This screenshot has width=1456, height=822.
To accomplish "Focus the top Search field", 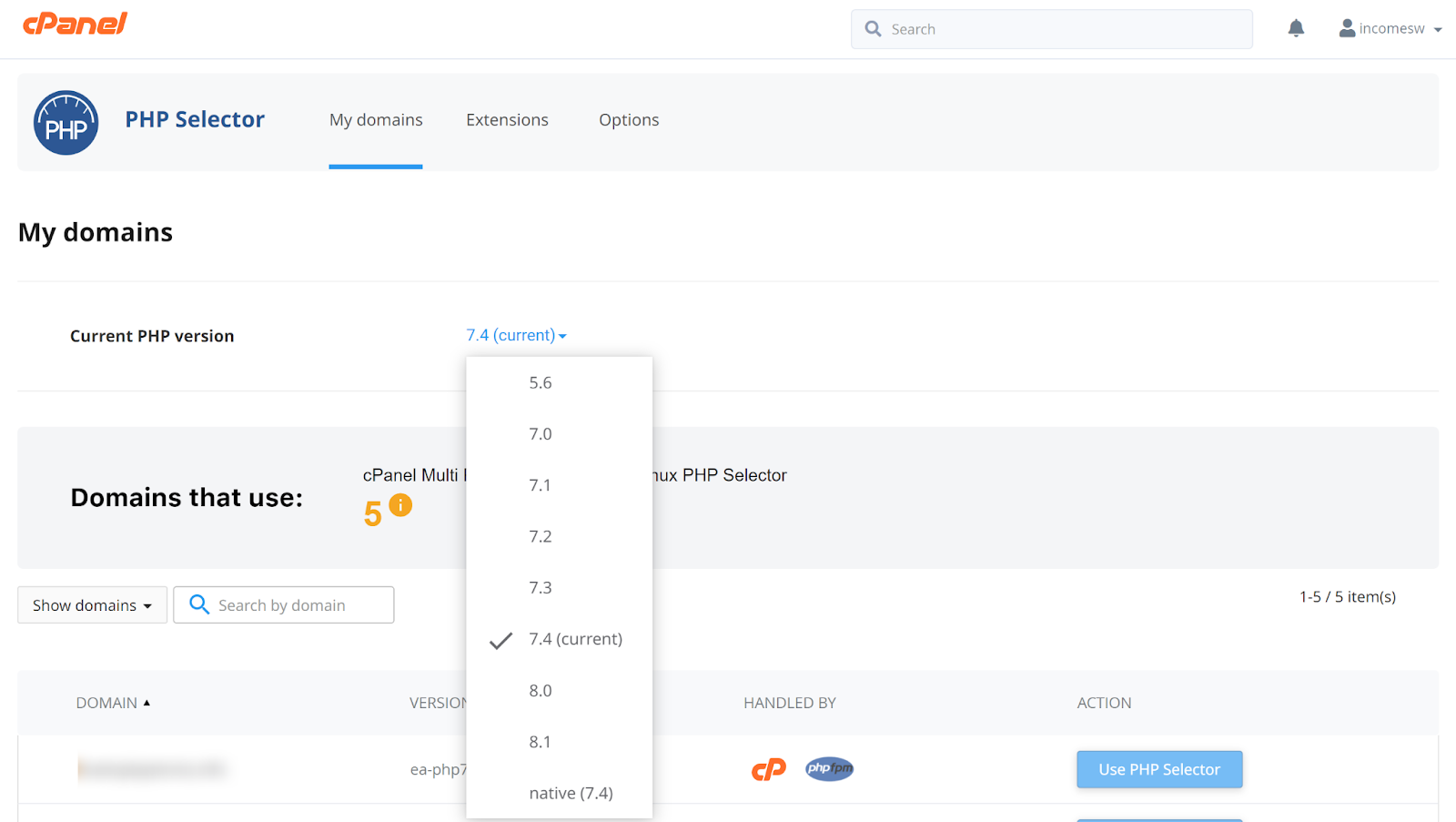I will point(1052,29).
